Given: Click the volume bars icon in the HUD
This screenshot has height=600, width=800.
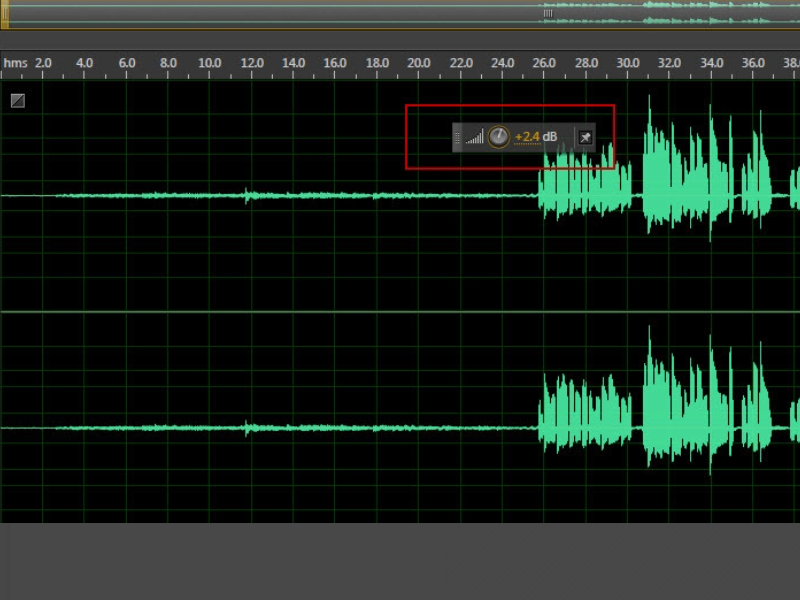Looking at the screenshot, I should tap(474, 137).
